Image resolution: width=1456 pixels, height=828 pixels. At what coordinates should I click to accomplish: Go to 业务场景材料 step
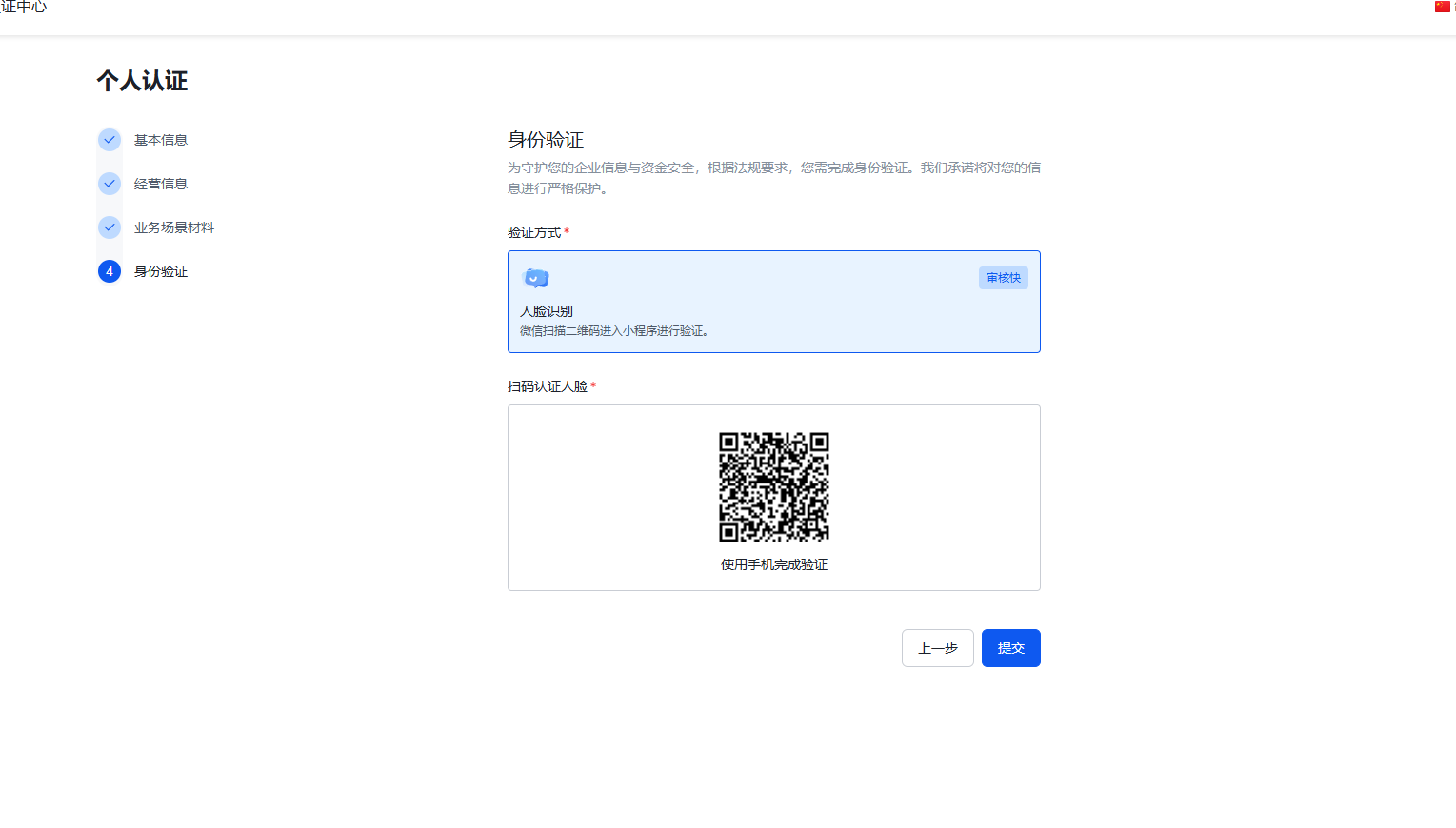click(x=174, y=227)
